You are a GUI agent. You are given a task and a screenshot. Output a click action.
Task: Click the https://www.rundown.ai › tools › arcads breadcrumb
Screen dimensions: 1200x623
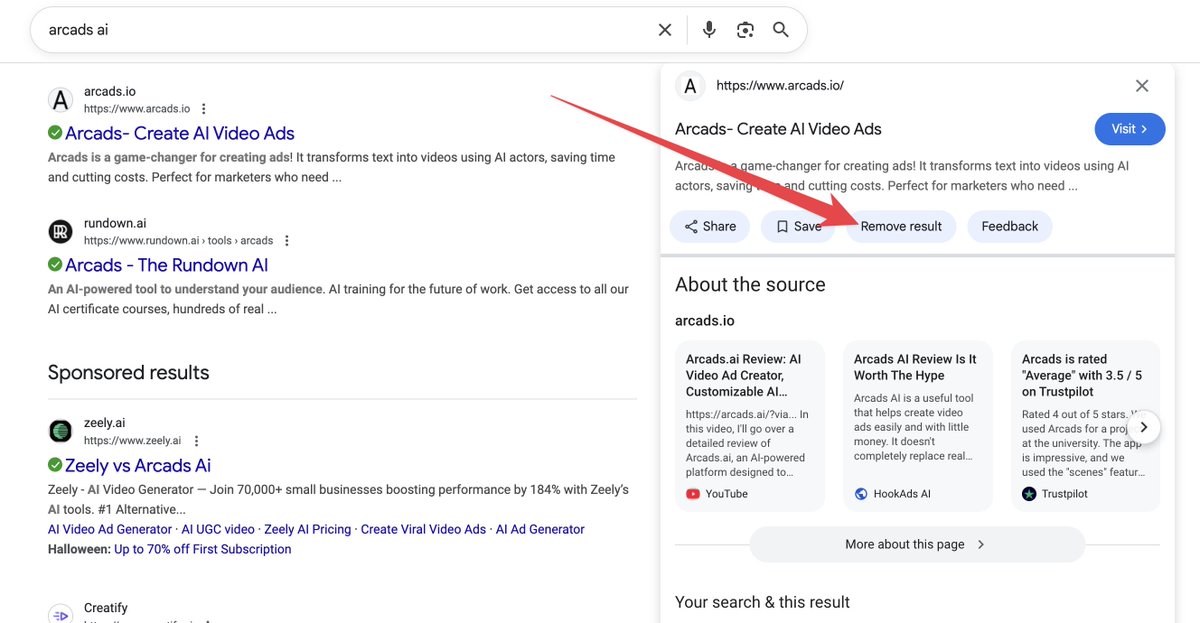click(178, 241)
